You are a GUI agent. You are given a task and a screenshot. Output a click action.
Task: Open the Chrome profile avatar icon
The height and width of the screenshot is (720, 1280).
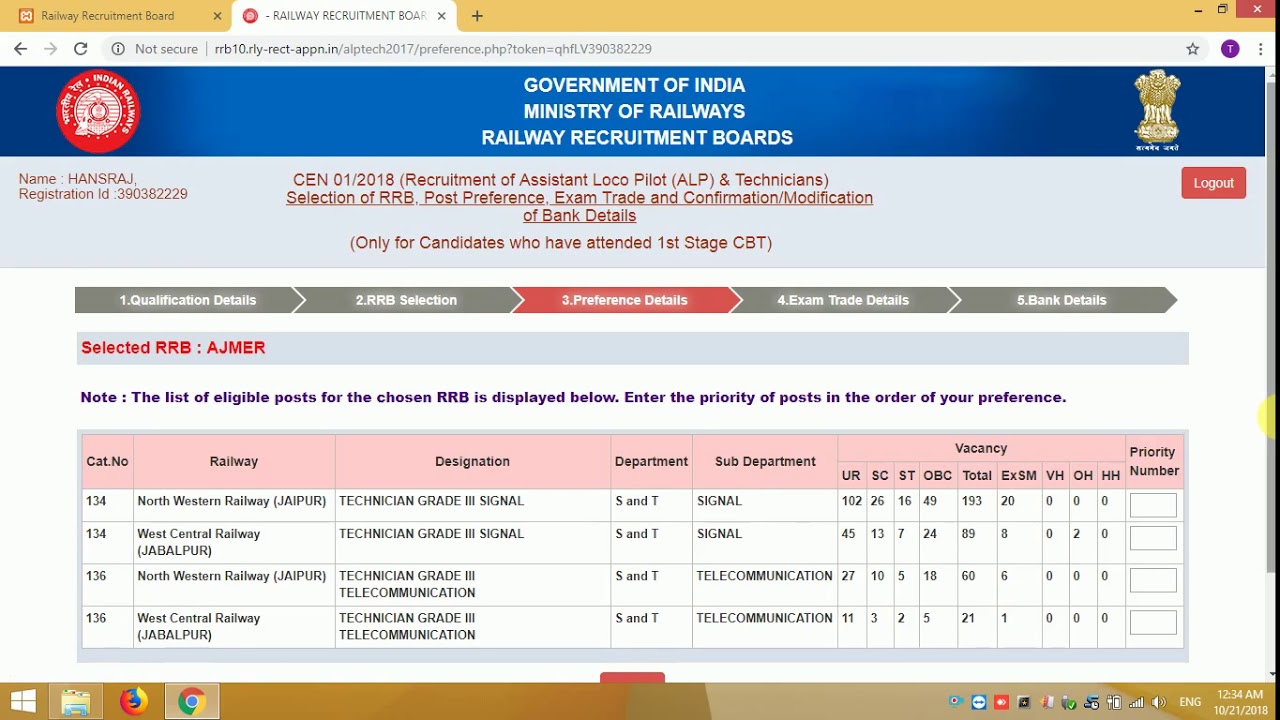(1230, 48)
